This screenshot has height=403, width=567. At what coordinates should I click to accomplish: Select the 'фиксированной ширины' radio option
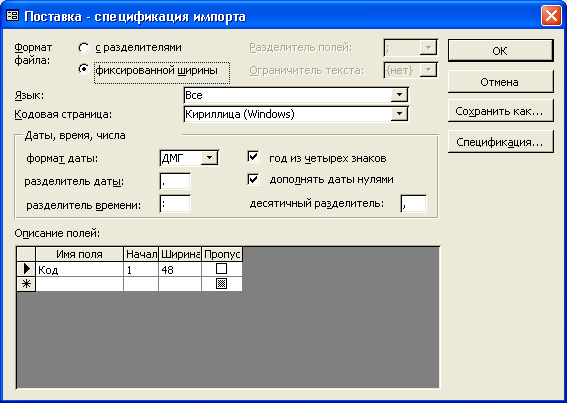(x=84, y=69)
